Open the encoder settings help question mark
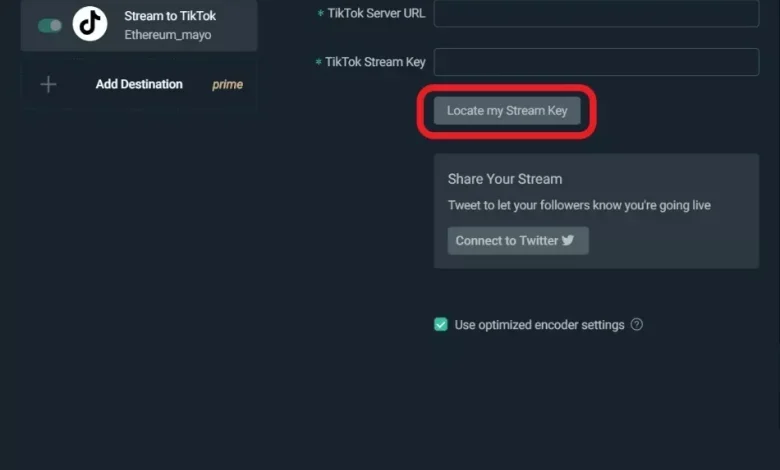The height and width of the screenshot is (470, 780). coord(637,324)
